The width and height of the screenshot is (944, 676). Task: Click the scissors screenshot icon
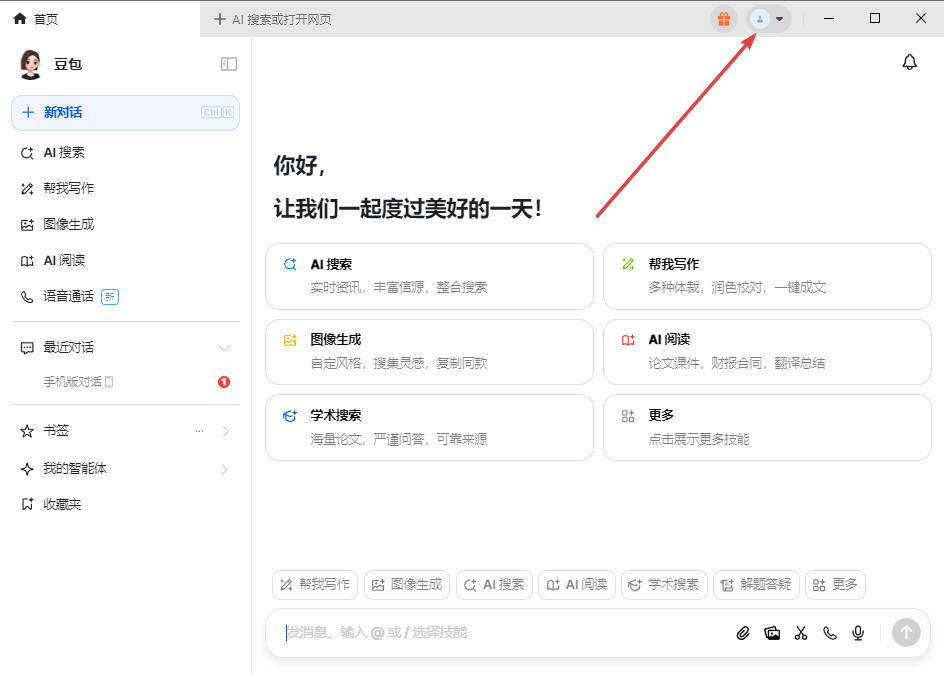801,633
